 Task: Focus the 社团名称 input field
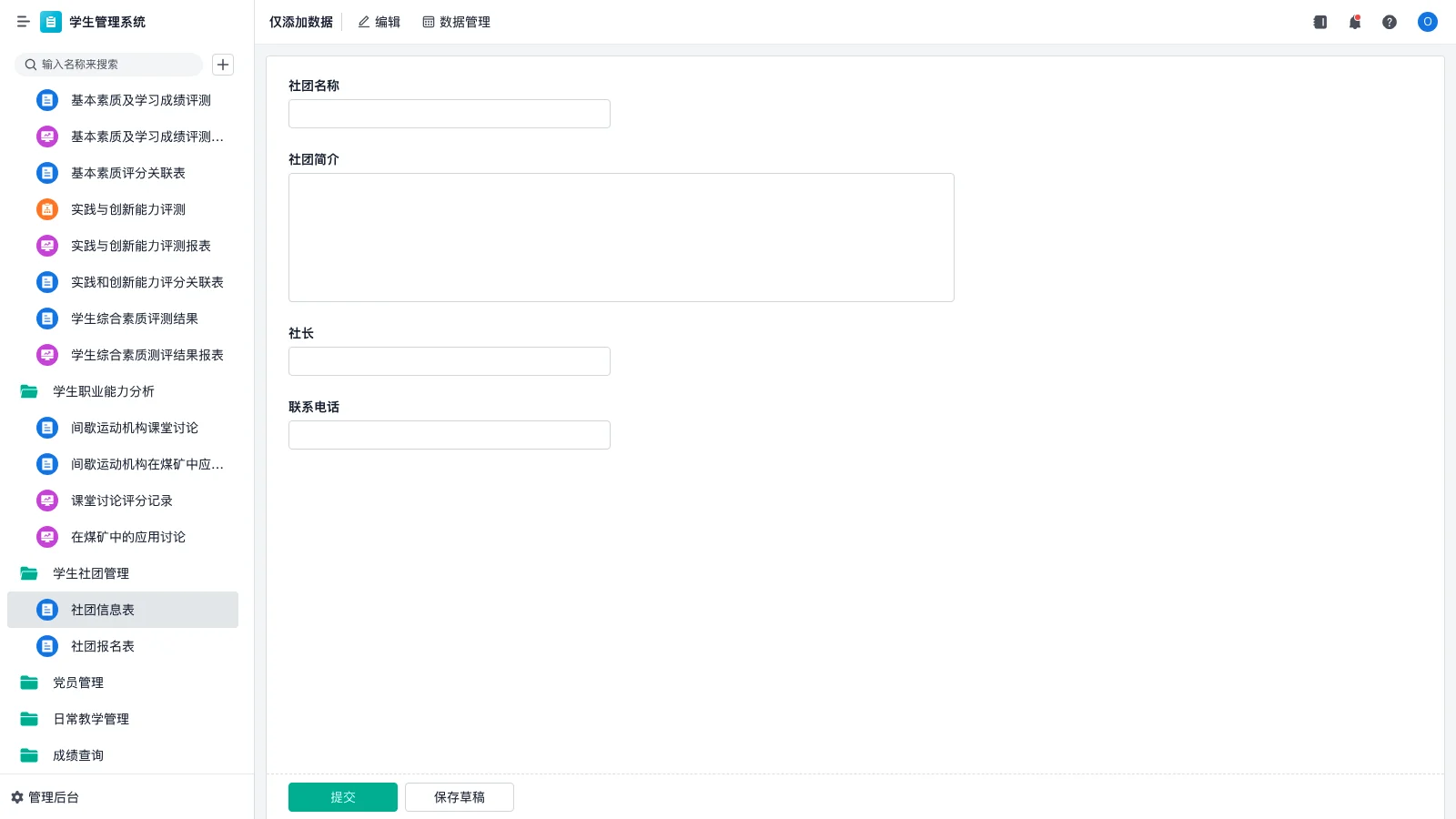coord(449,114)
